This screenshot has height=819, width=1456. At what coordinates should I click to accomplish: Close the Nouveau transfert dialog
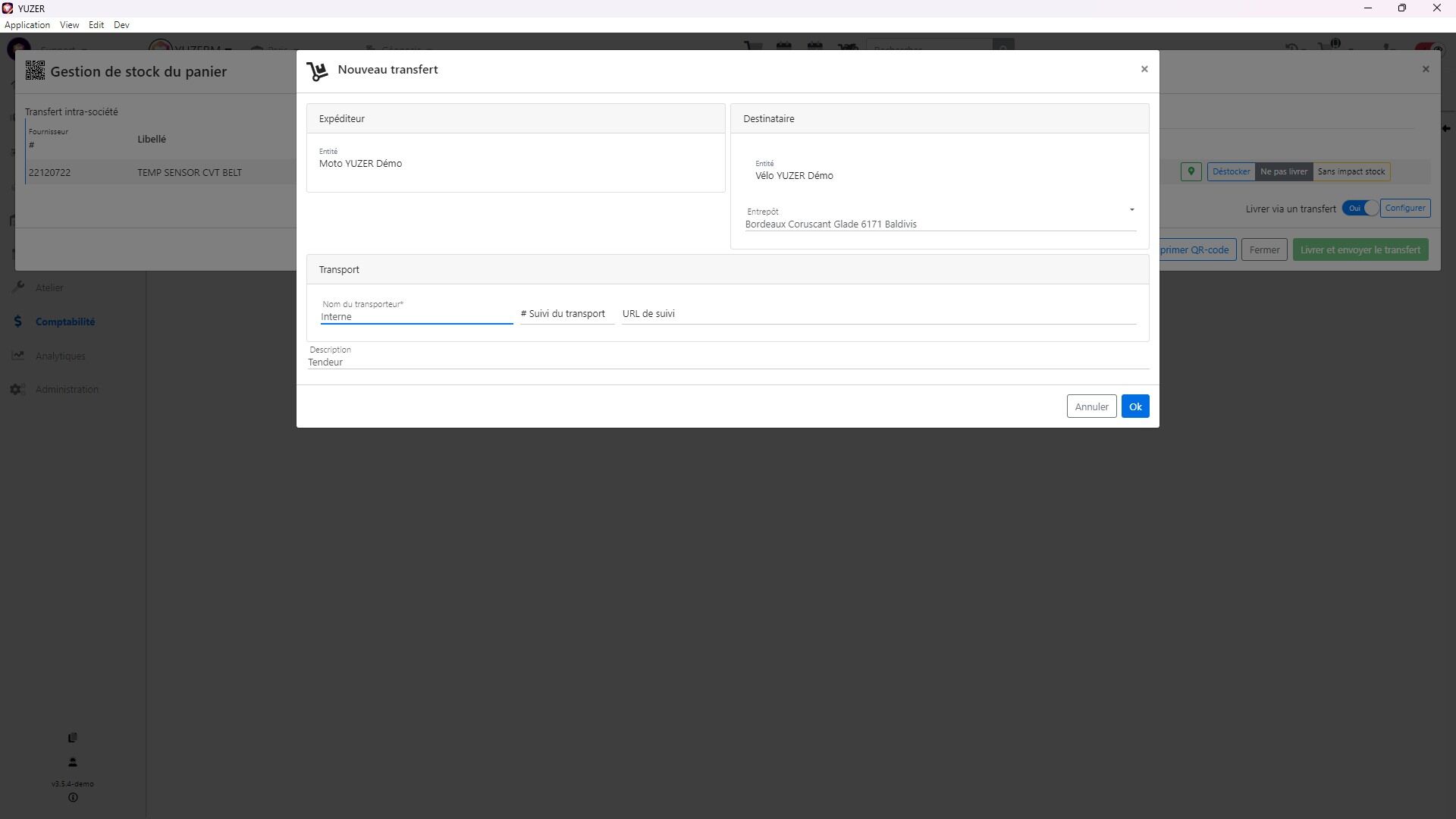pyautogui.click(x=1144, y=69)
